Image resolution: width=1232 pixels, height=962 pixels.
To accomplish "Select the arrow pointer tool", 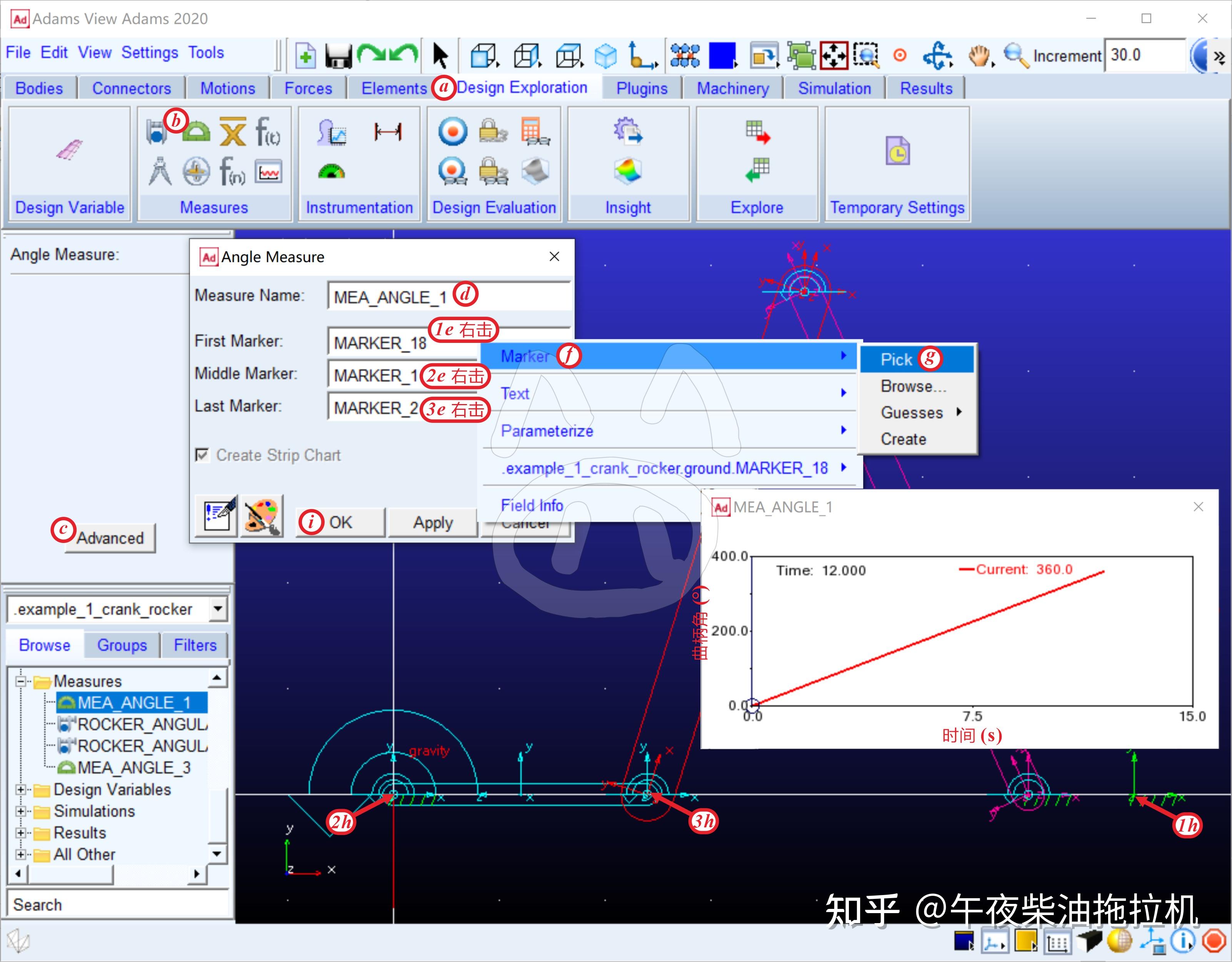I will click(439, 56).
